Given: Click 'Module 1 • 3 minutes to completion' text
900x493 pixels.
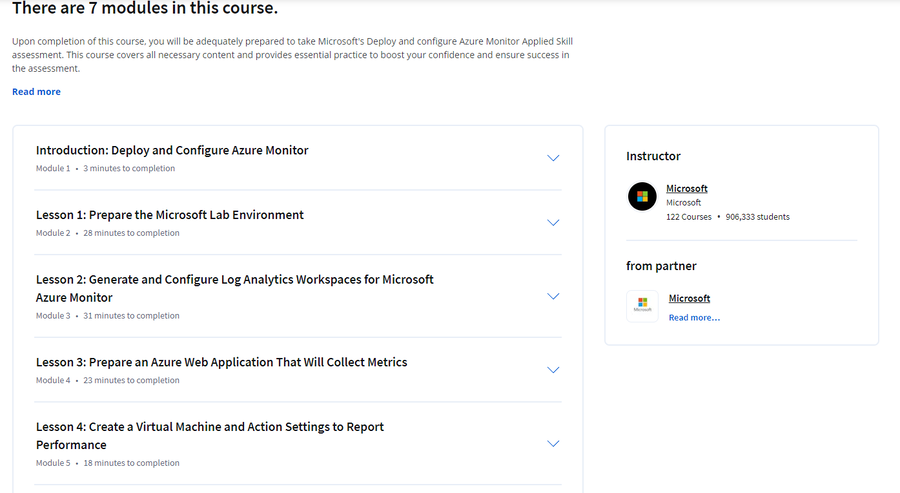Looking at the screenshot, I should coord(106,168).
